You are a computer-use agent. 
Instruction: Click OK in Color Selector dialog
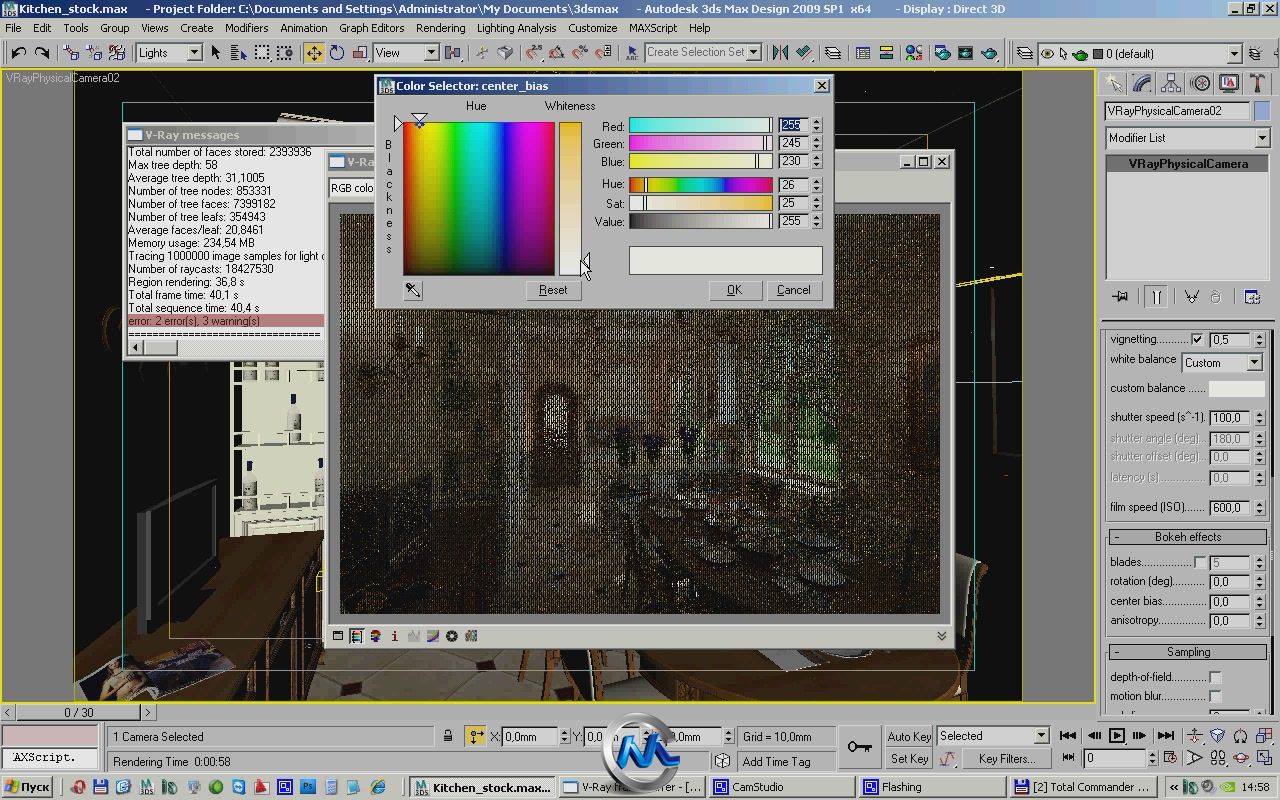[734, 290]
